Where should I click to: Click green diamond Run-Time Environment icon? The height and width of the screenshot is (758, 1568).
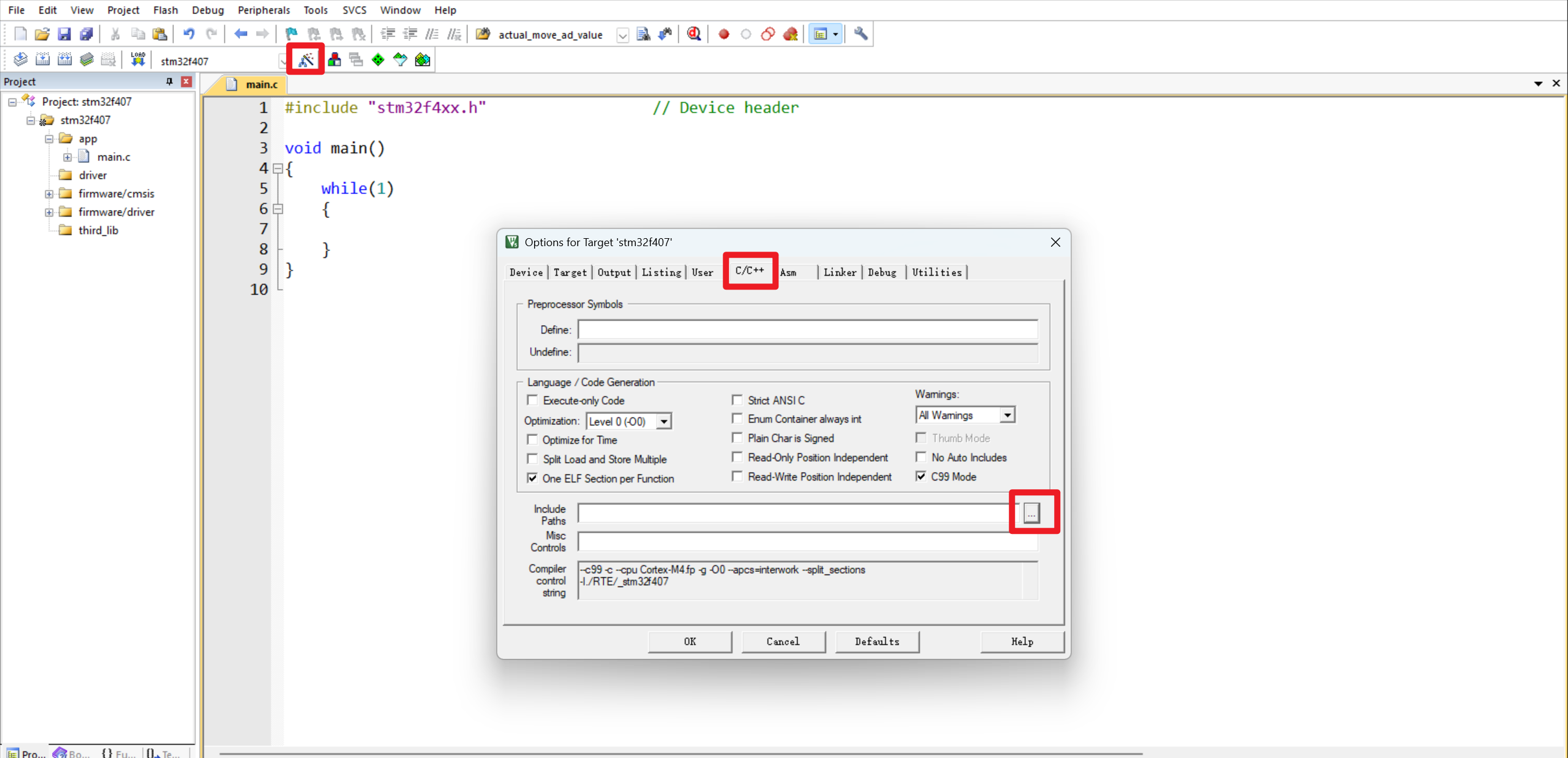click(378, 59)
